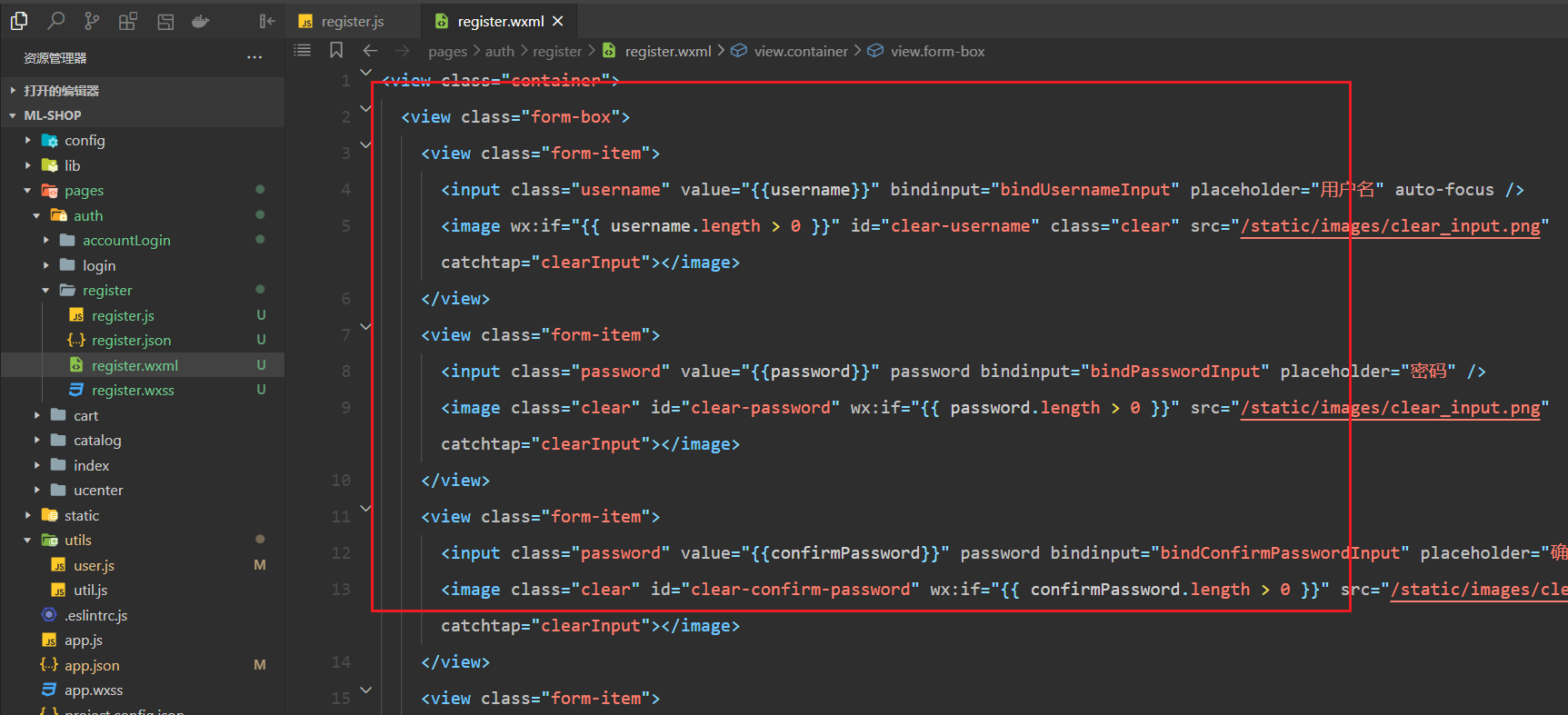Screen dimensions: 1568x715
Task: Click the clear_input.png link on line 9
Action: (x=1391, y=408)
